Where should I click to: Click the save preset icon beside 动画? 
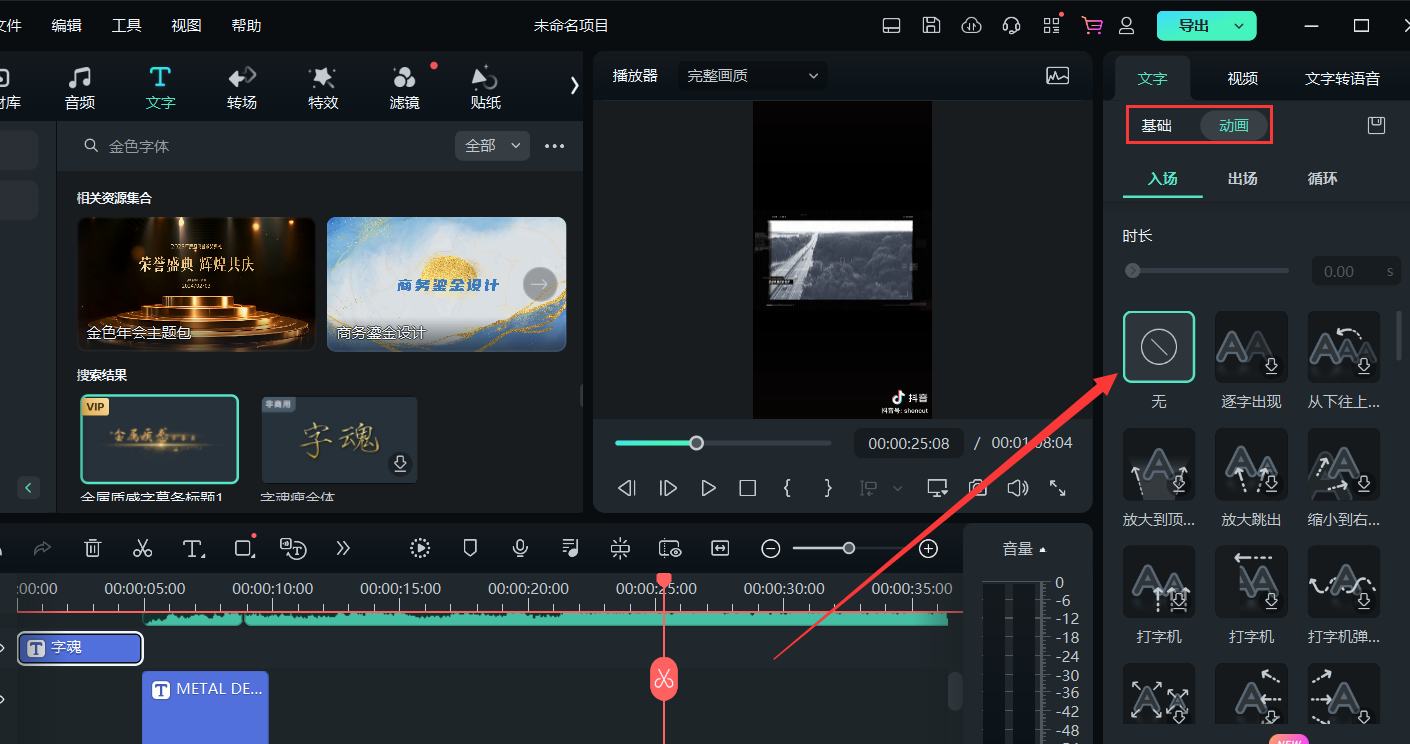(1376, 125)
